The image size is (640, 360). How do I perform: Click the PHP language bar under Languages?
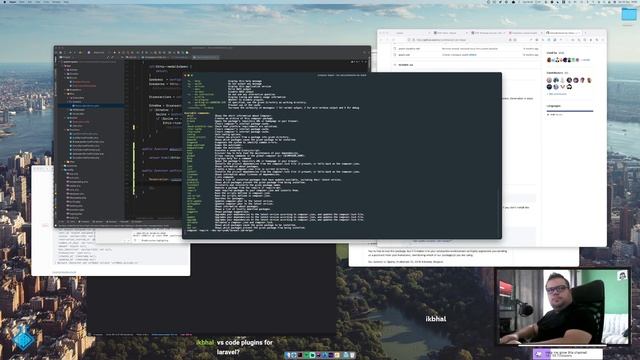[x=570, y=111]
